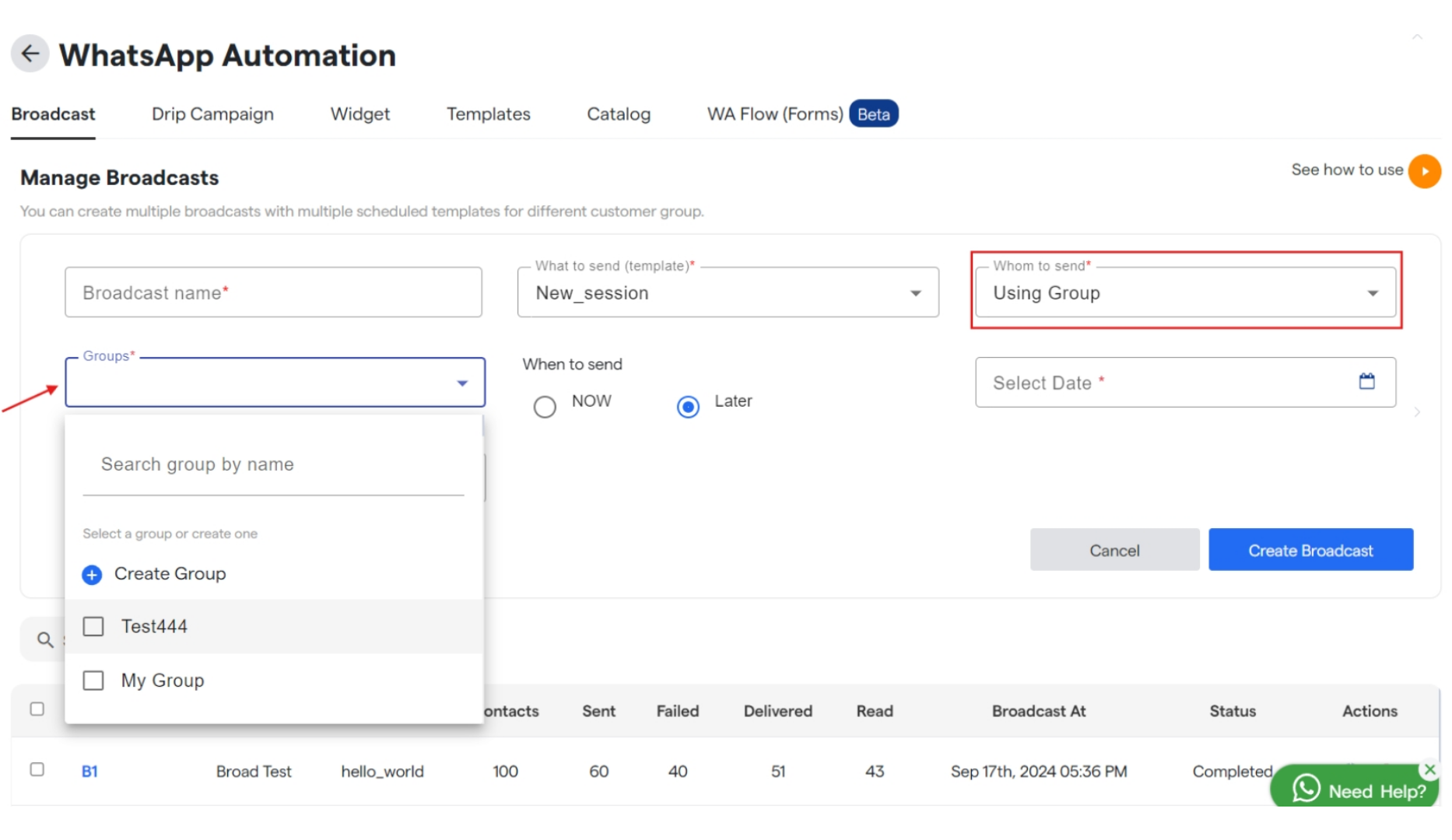Image resolution: width=1452 pixels, height=840 pixels.
Task: Open the Drip Campaign tab
Action: pyautogui.click(x=212, y=114)
